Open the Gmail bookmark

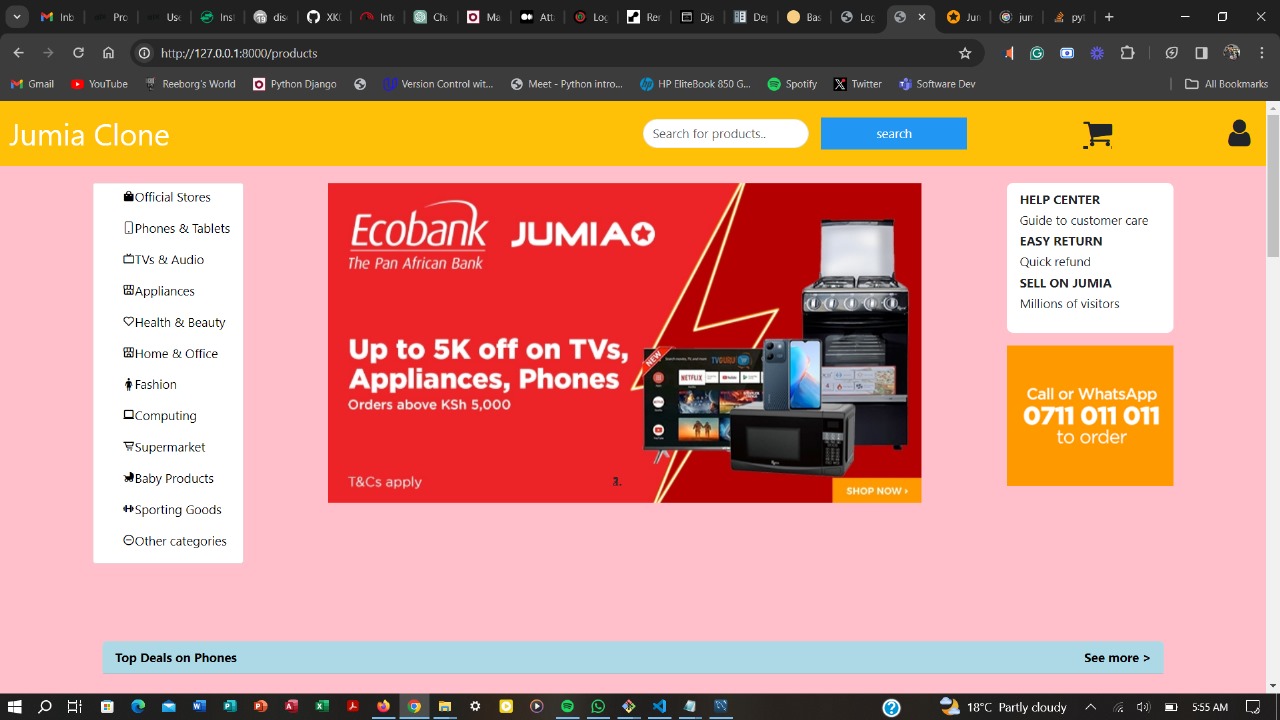[32, 84]
